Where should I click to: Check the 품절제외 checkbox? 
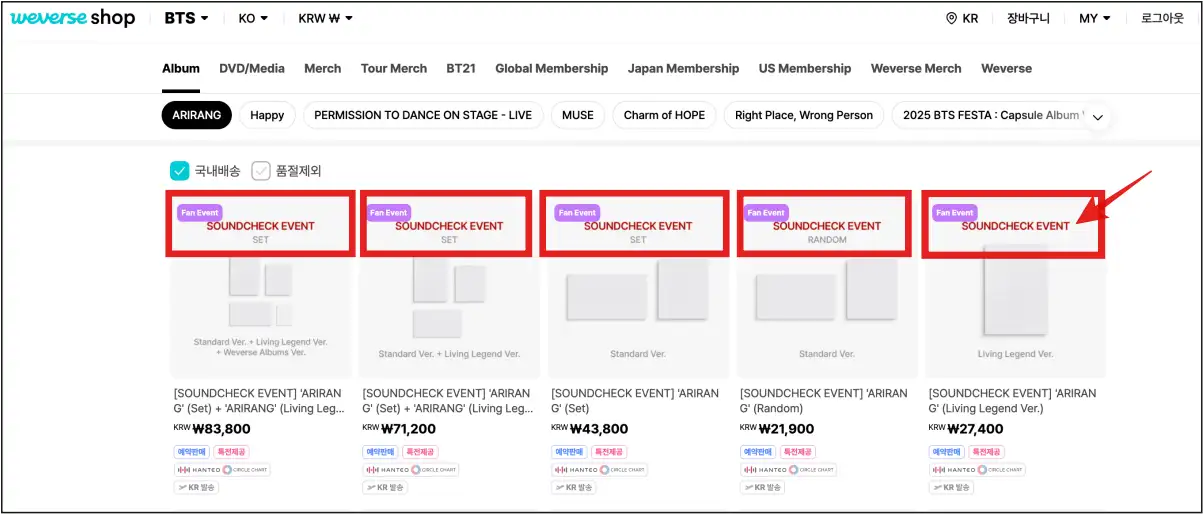261,171
